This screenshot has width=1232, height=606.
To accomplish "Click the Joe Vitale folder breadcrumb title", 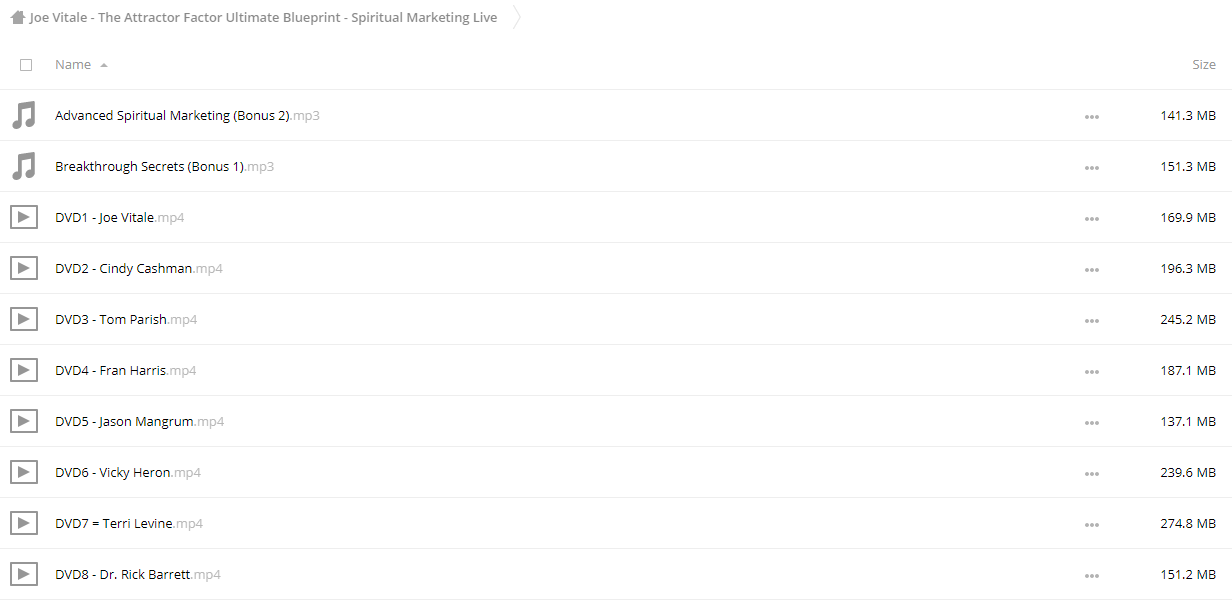I will point(263,17).
